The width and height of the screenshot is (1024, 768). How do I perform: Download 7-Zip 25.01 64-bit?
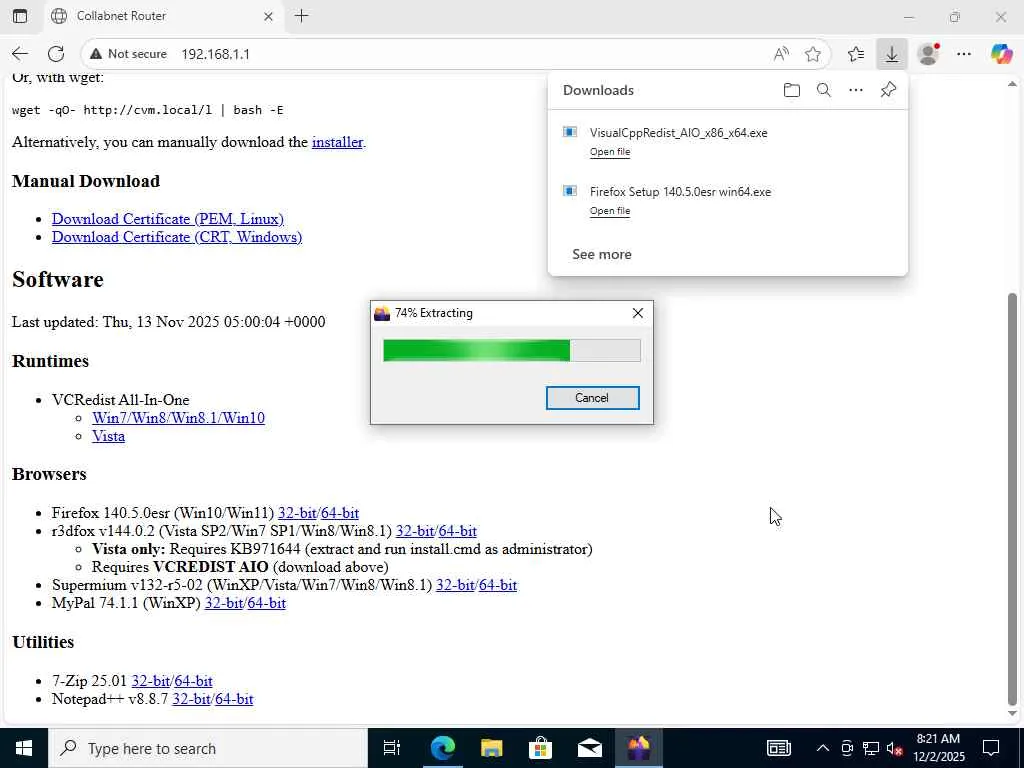click(x=193, y=681)
